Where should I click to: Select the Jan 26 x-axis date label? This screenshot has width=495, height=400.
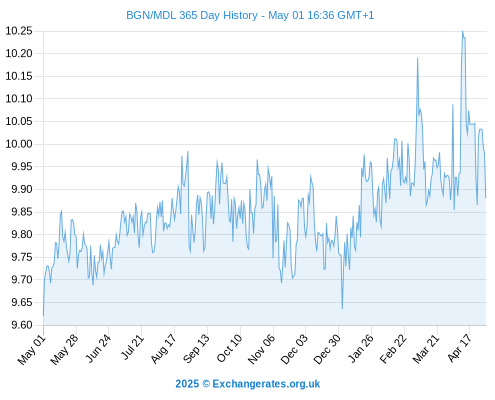[x=361, y=348]
